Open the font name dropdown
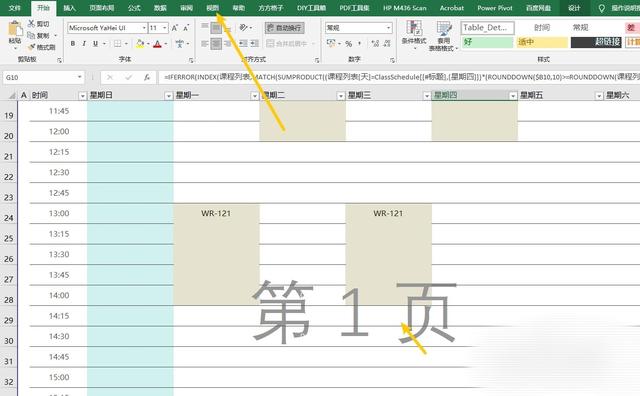Image resolution: width=640 pixels, height=396 pixels. pyautogui.click(x=144, y=28)
